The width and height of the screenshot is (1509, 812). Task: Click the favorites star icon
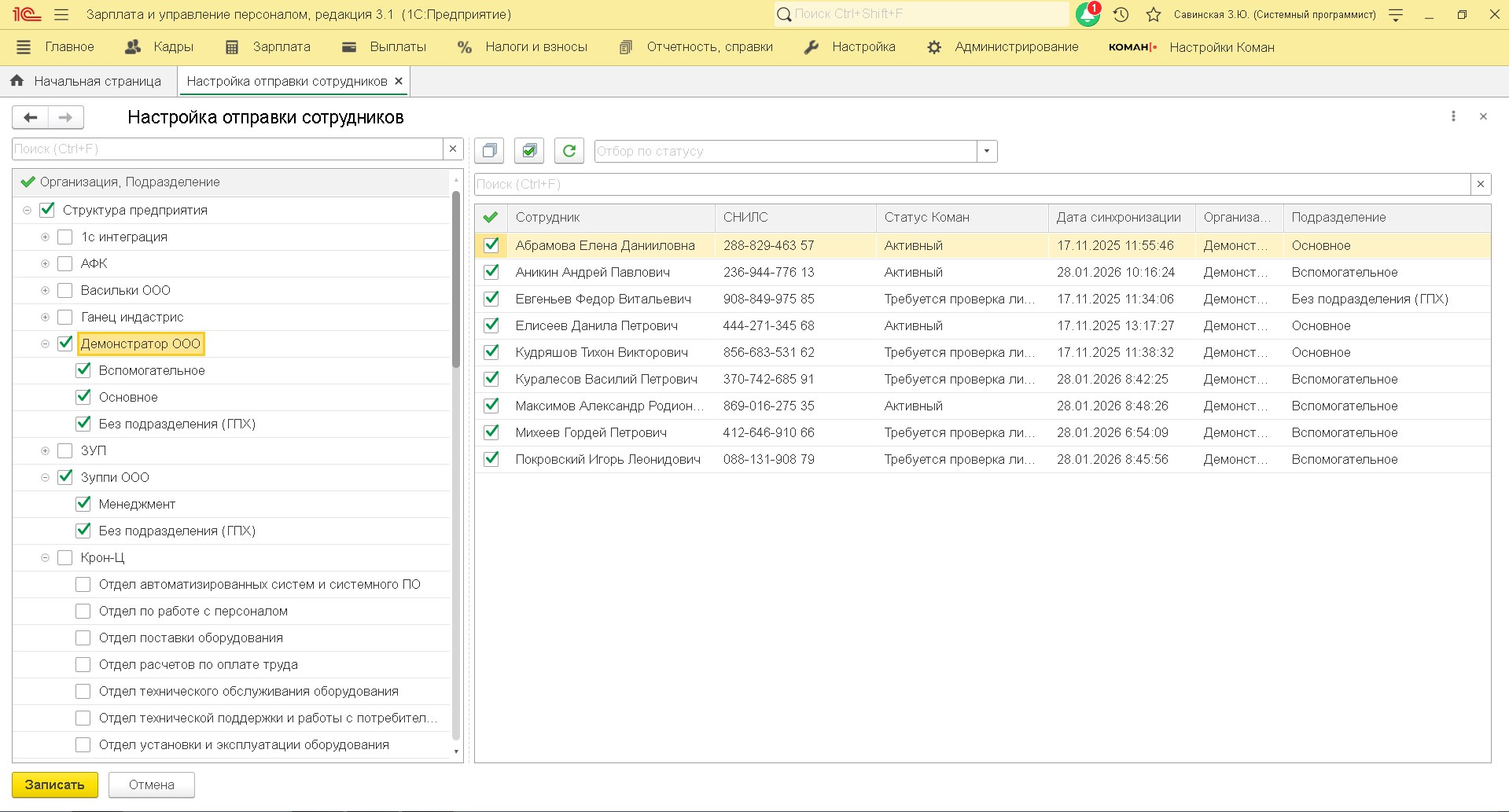pyautogui.click(x=1153, y=14)
